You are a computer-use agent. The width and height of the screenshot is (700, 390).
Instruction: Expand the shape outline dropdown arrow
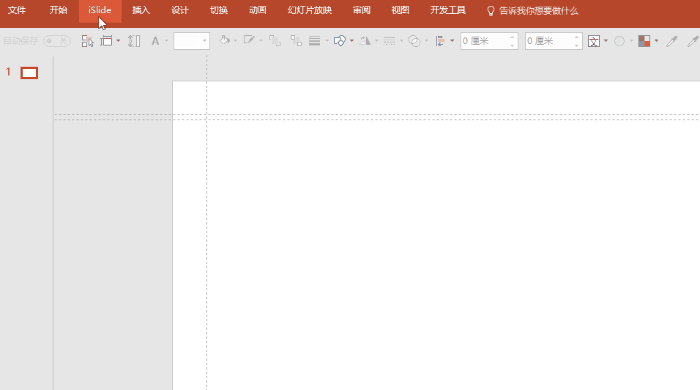(x=261, y=41)
